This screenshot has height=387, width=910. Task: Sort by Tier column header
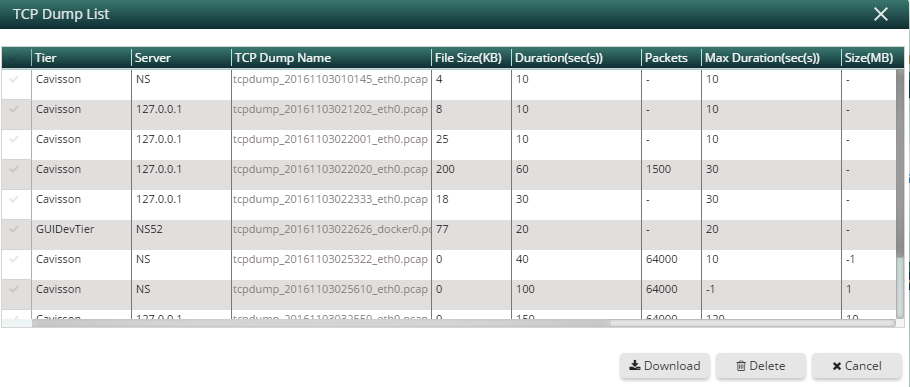[81, 58]
